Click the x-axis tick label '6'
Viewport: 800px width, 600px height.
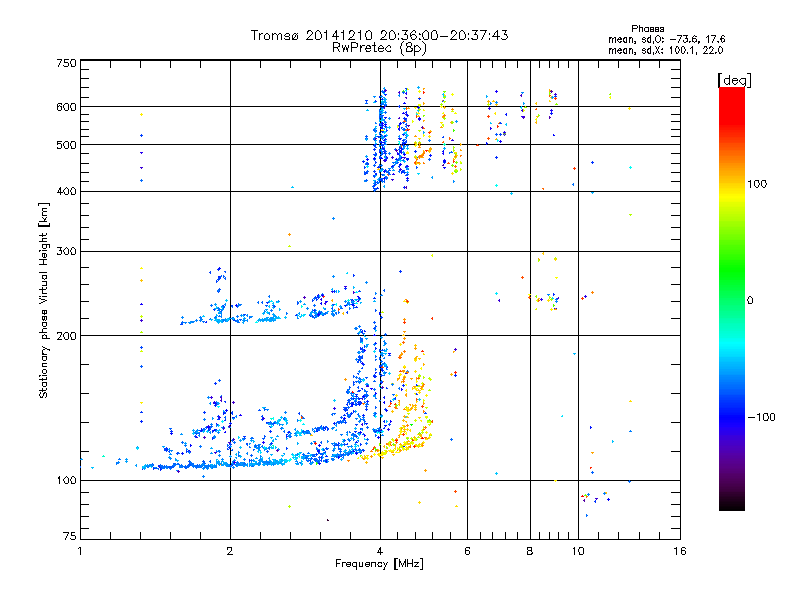coord(467,551)
